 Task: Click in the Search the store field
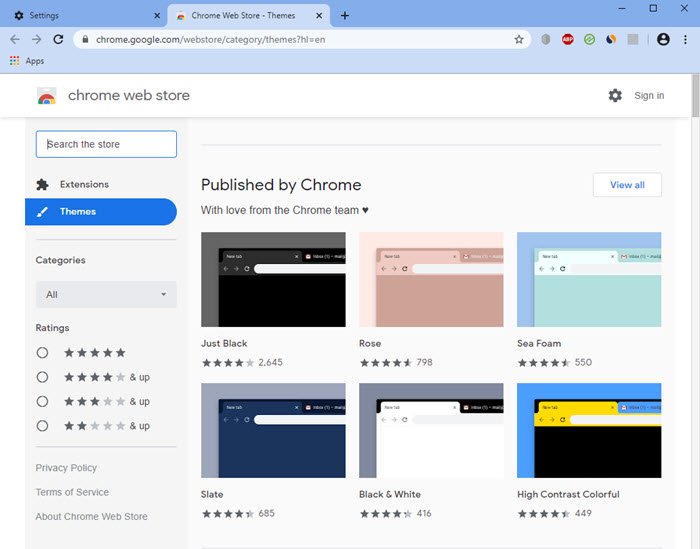tap(106, 144)
